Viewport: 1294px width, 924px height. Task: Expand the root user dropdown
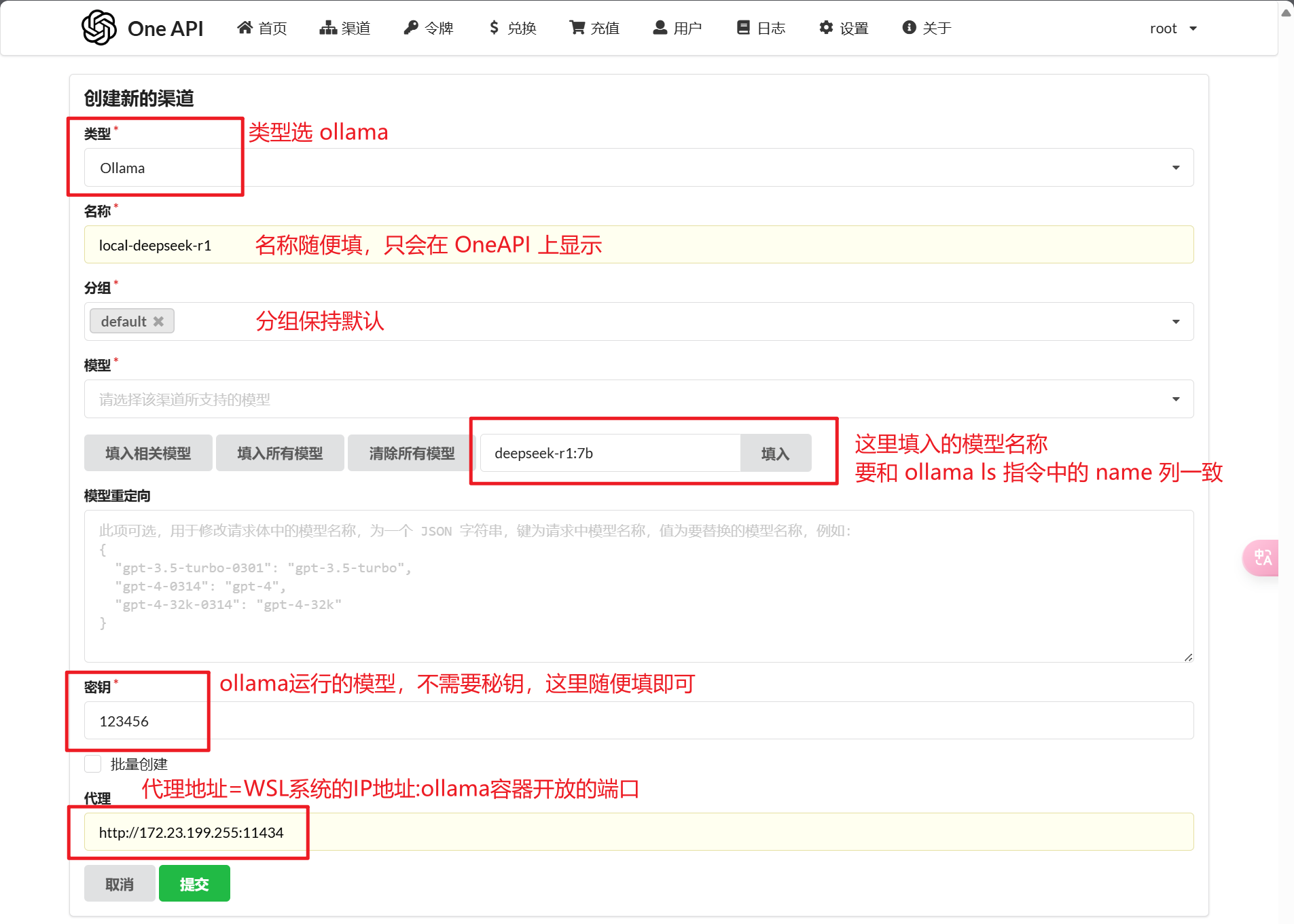1173,29
